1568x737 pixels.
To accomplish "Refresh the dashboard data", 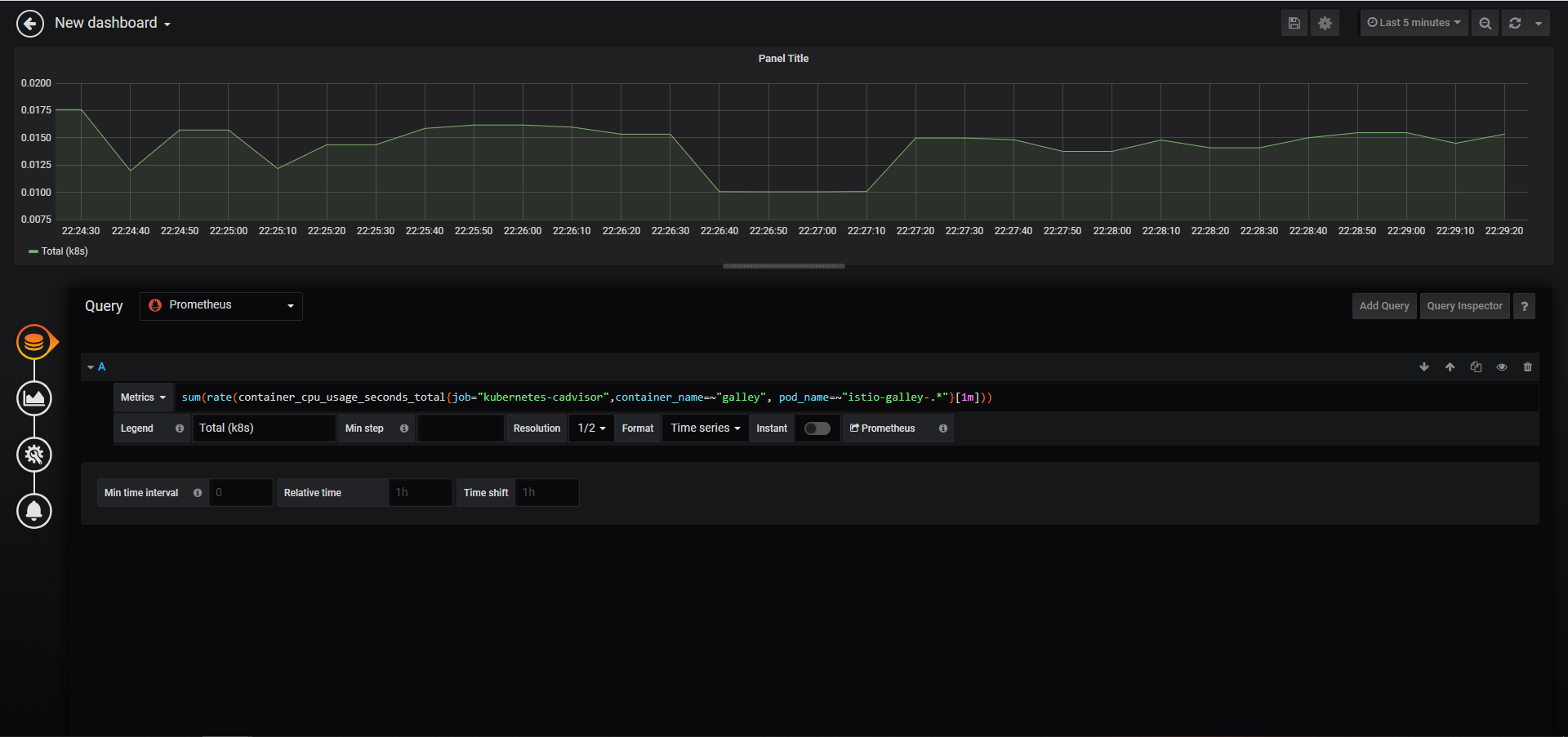I will pos(1515,23).
